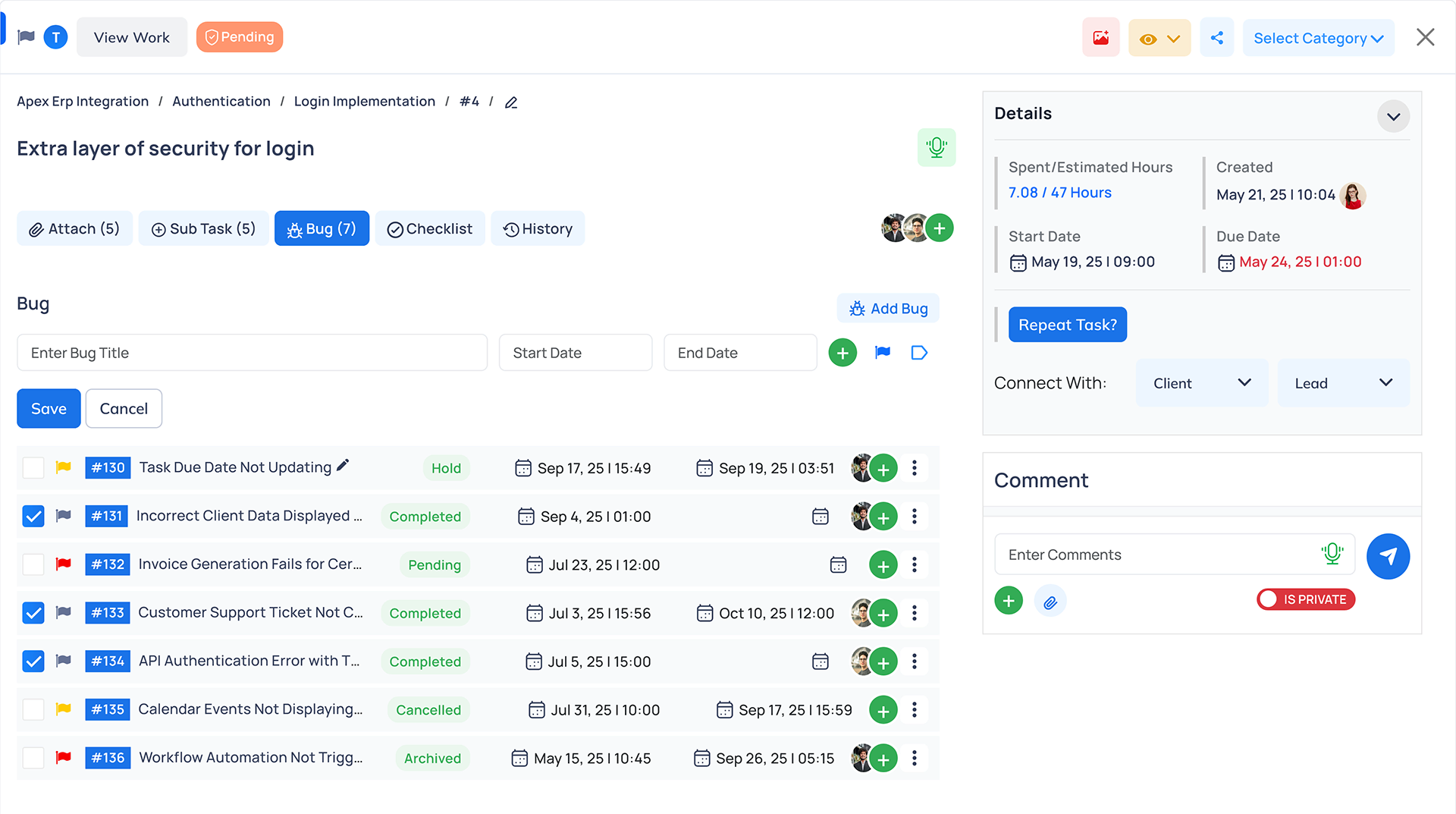This screenshot has height=814, width=1456.
Task: Switch to the Sub Task (5) tab
Action: (x=203, y=229)
